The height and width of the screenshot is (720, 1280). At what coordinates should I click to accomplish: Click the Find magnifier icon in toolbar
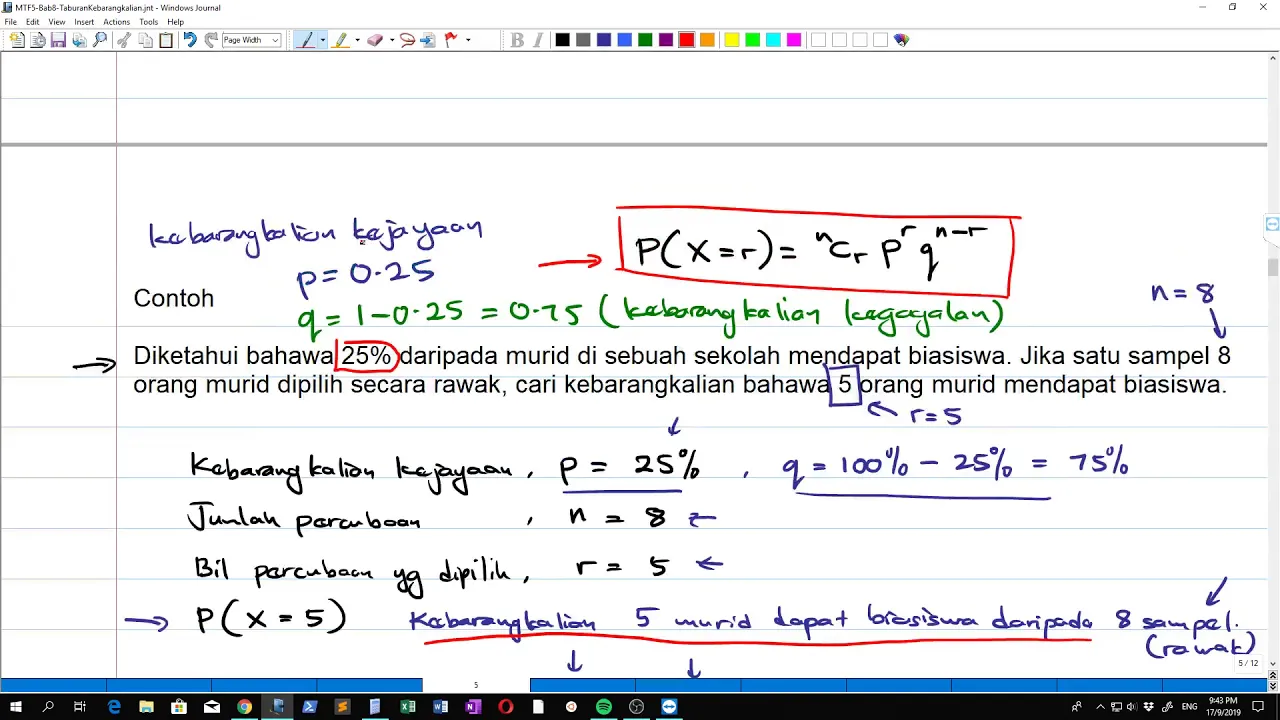(100, 40)
